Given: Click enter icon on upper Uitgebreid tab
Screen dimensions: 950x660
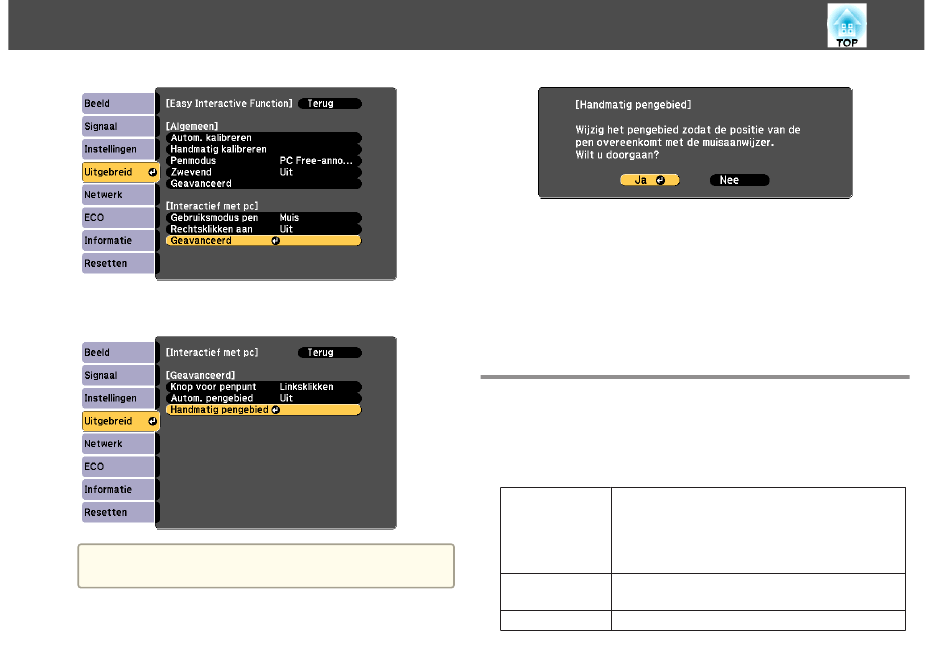Looking at the screenshot, I should (x=152, y=172).
